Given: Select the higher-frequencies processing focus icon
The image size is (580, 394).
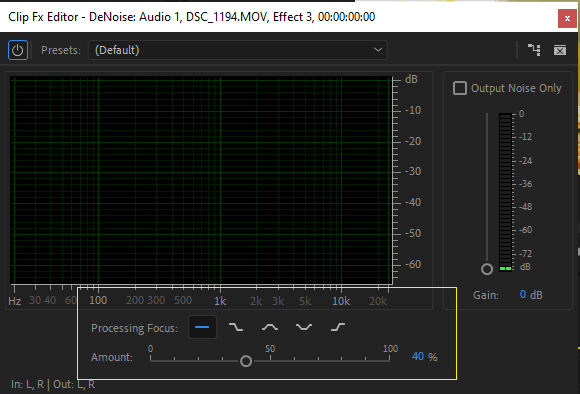Looking at the screenshot, I should coord(338,327).
